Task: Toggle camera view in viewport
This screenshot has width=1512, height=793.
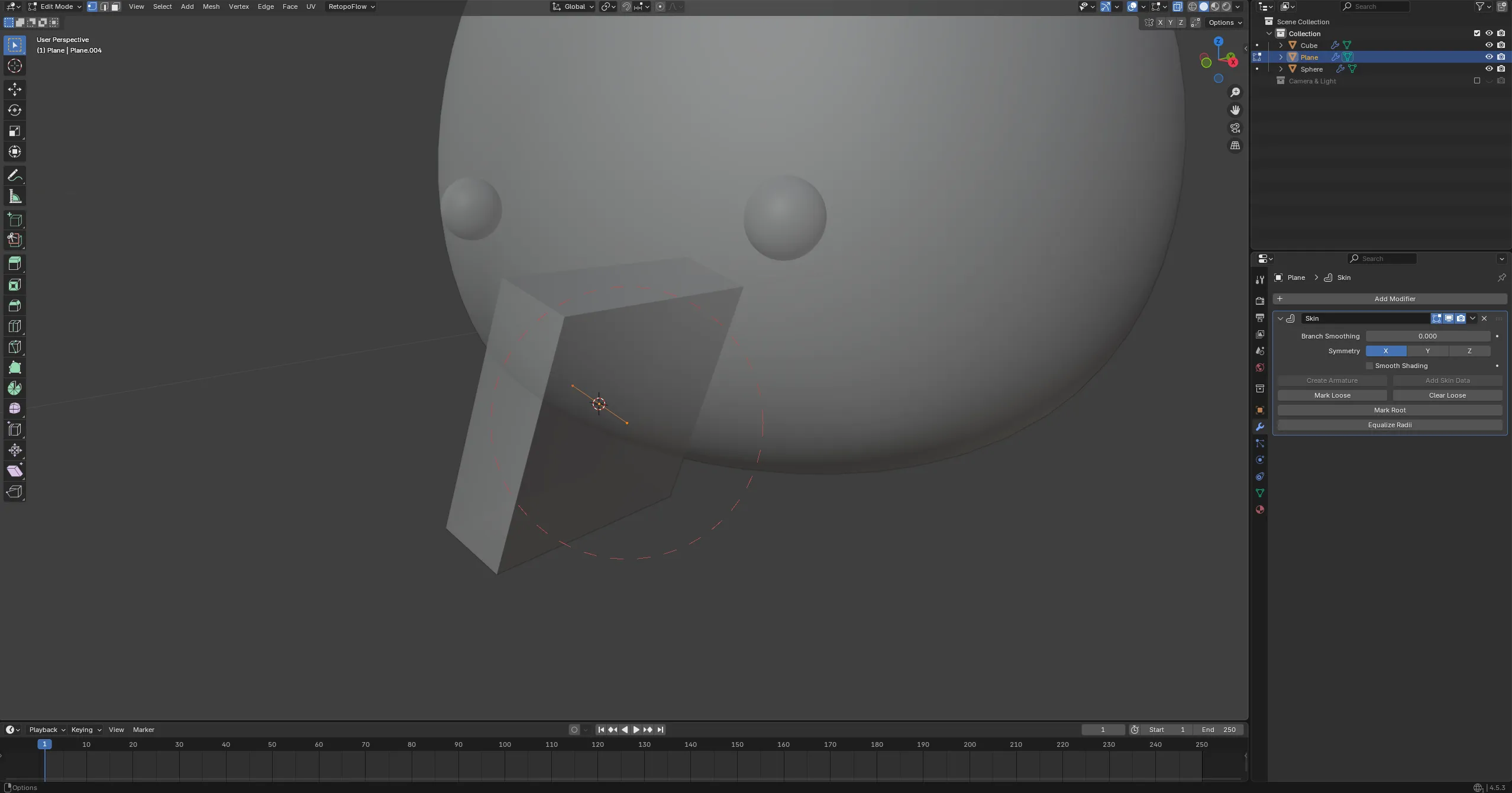Action: coord(1235,128)
